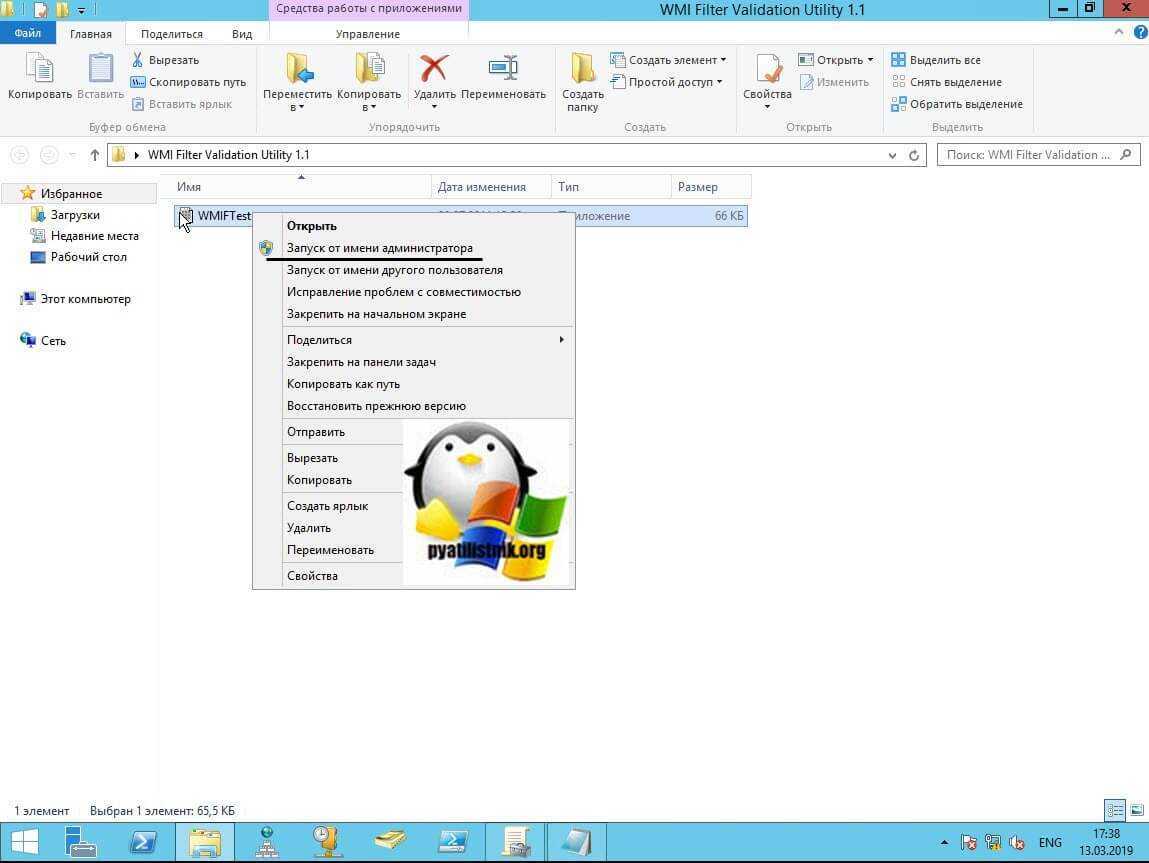The width and height of the screenshot is (1149, 863).
Task: Switch to the Вид ribbon tab
Action: point(242,34)
